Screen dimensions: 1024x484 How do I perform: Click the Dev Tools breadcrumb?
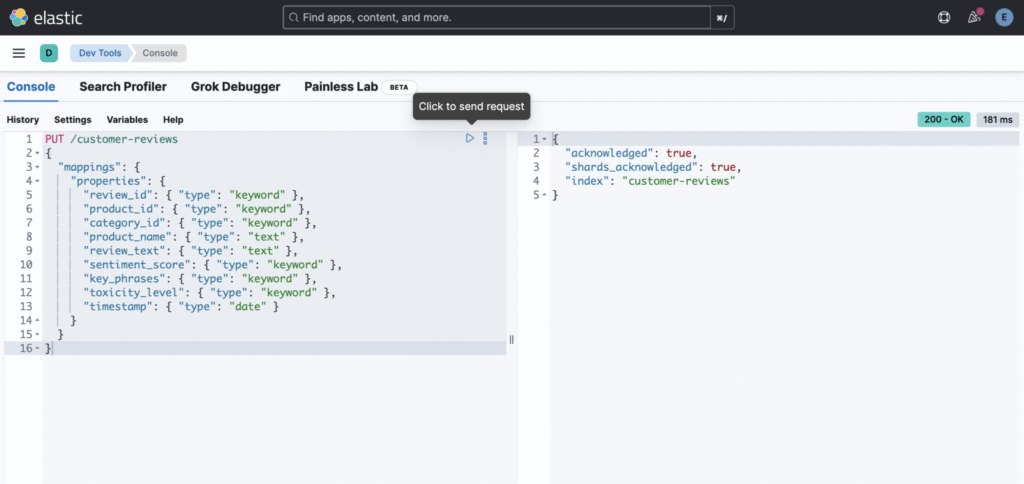[100, 53]
